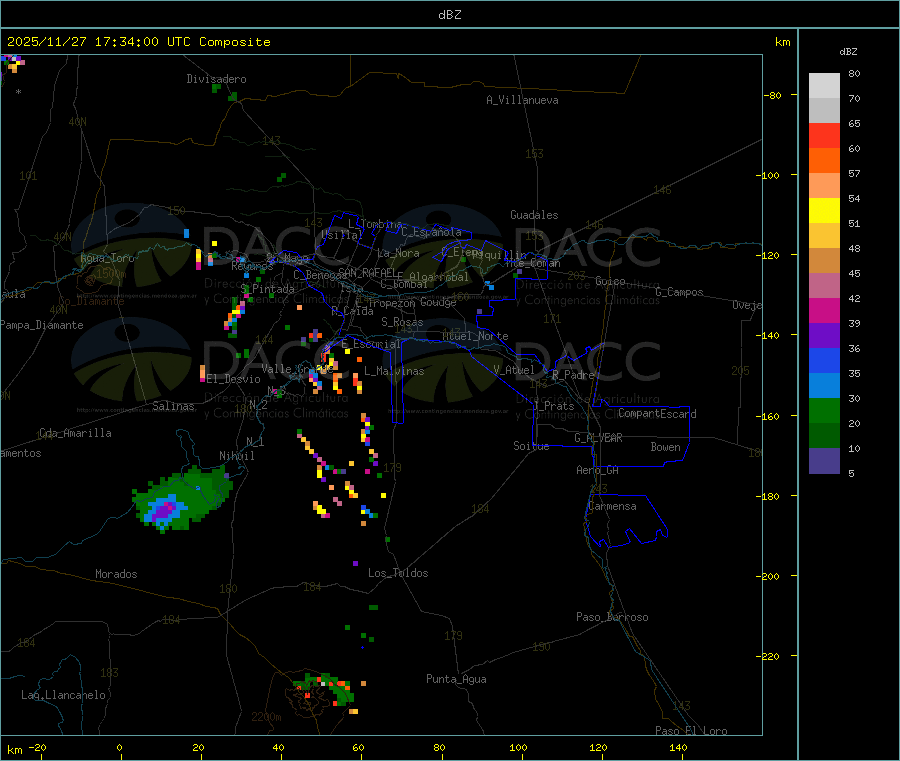This screenshot has width=900, height=761.
Task: Click the V_Atuel location label
Action: point(514,370)
